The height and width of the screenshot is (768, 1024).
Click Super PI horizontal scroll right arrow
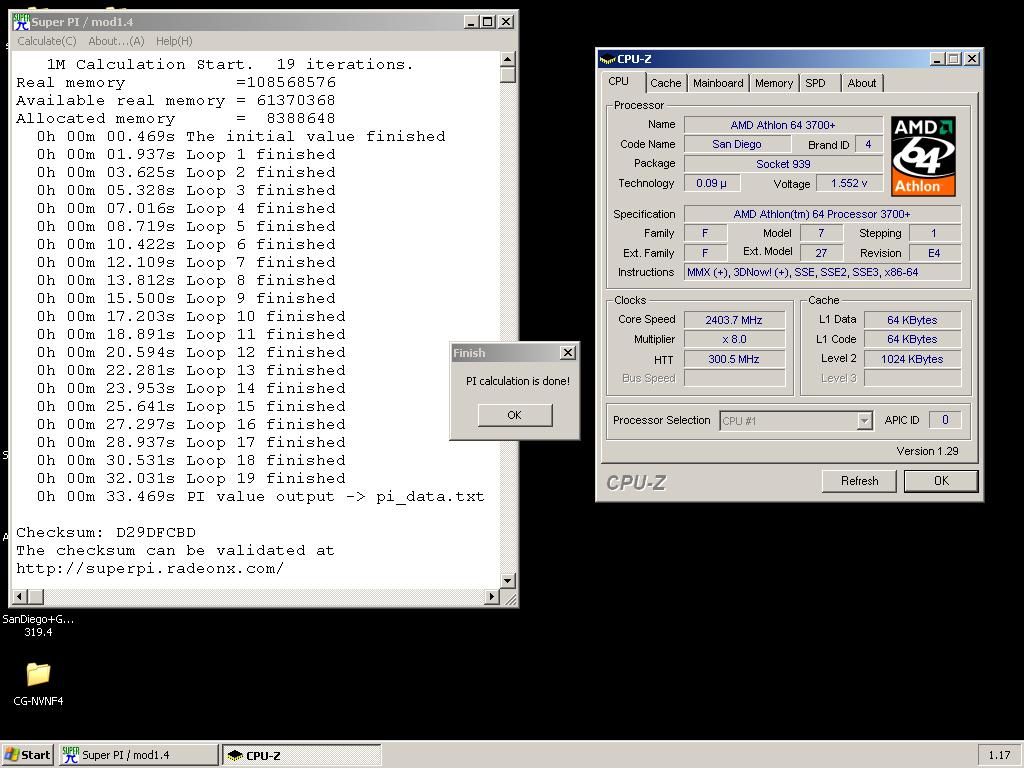492,596
